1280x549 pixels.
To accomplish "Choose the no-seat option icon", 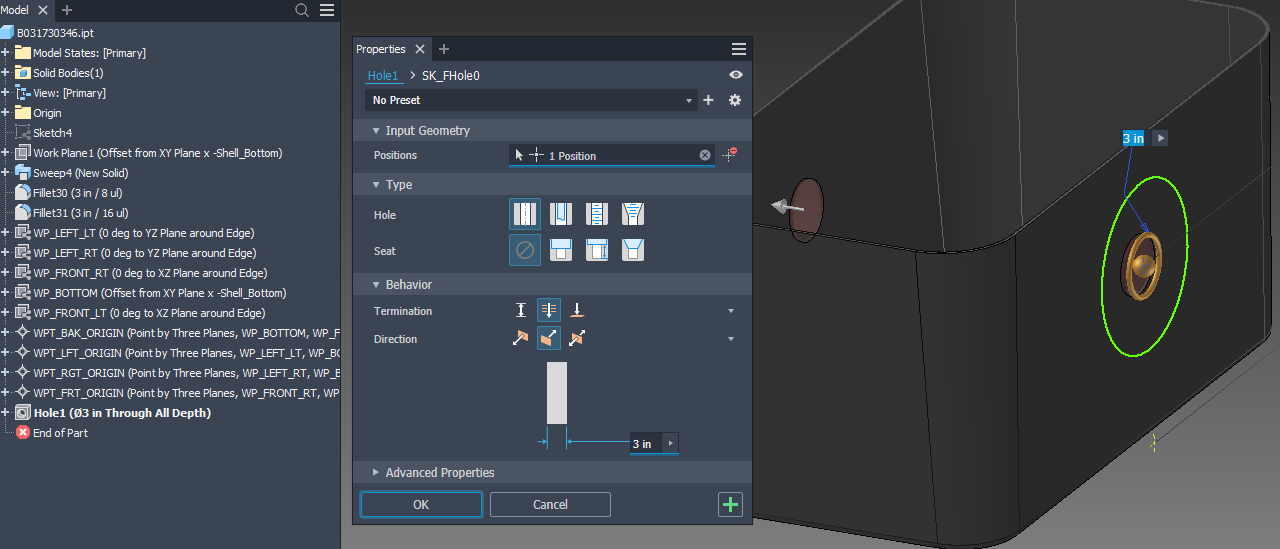I will tap(525, 250).
